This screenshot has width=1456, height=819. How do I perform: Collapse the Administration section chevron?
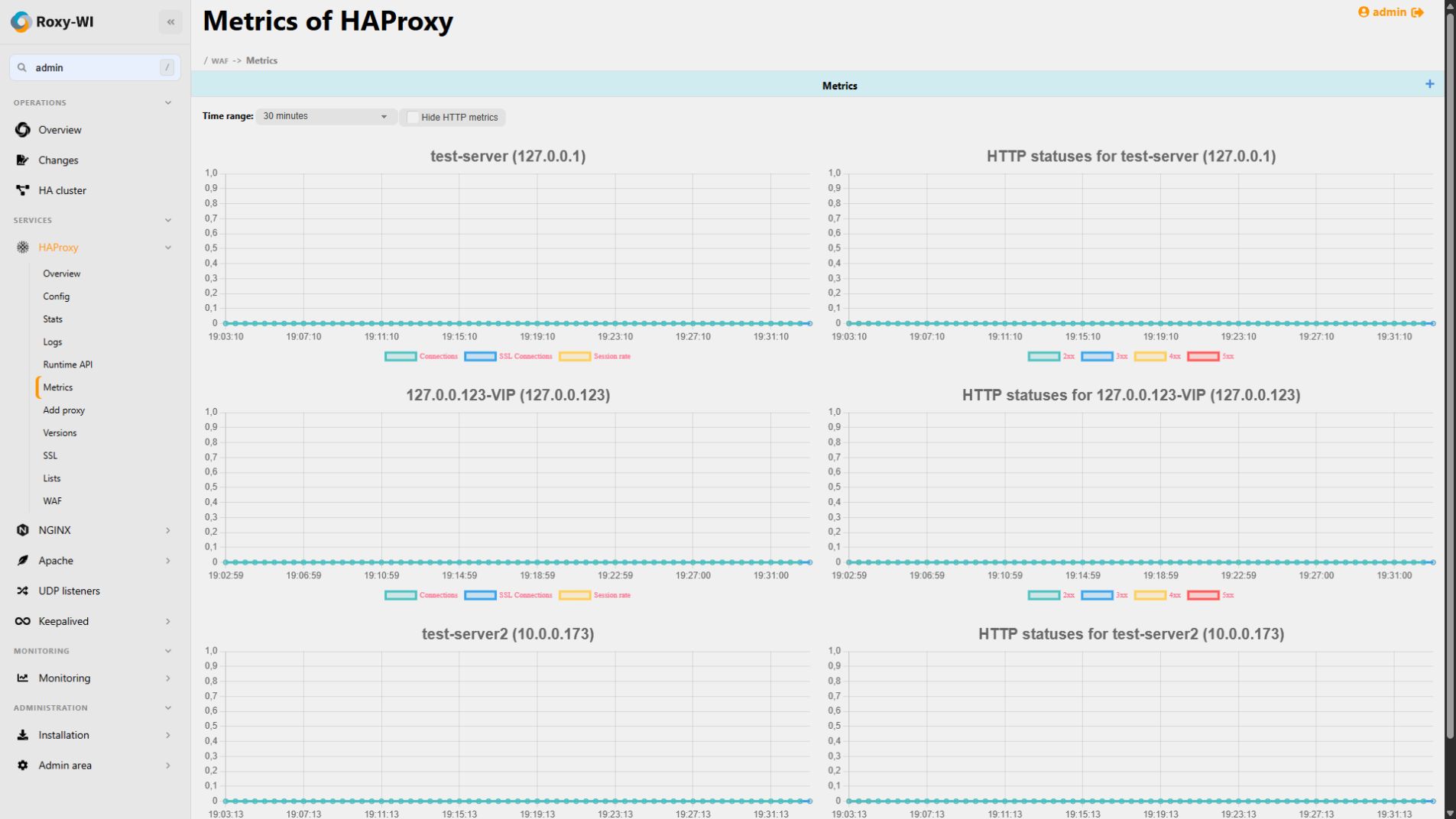tap(168, 707)
